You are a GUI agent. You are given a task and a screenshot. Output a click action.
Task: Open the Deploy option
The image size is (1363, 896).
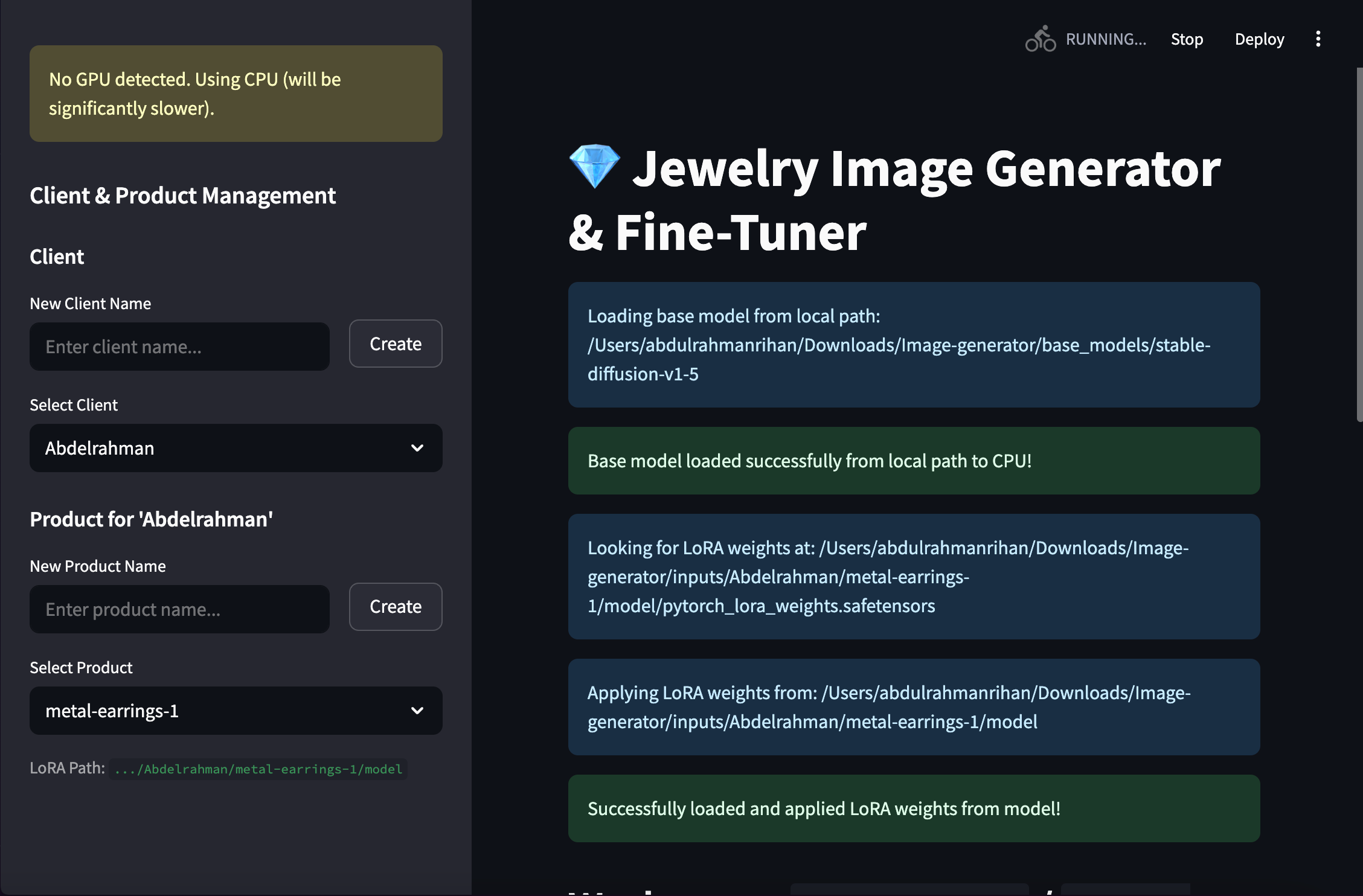(1259, 39)
